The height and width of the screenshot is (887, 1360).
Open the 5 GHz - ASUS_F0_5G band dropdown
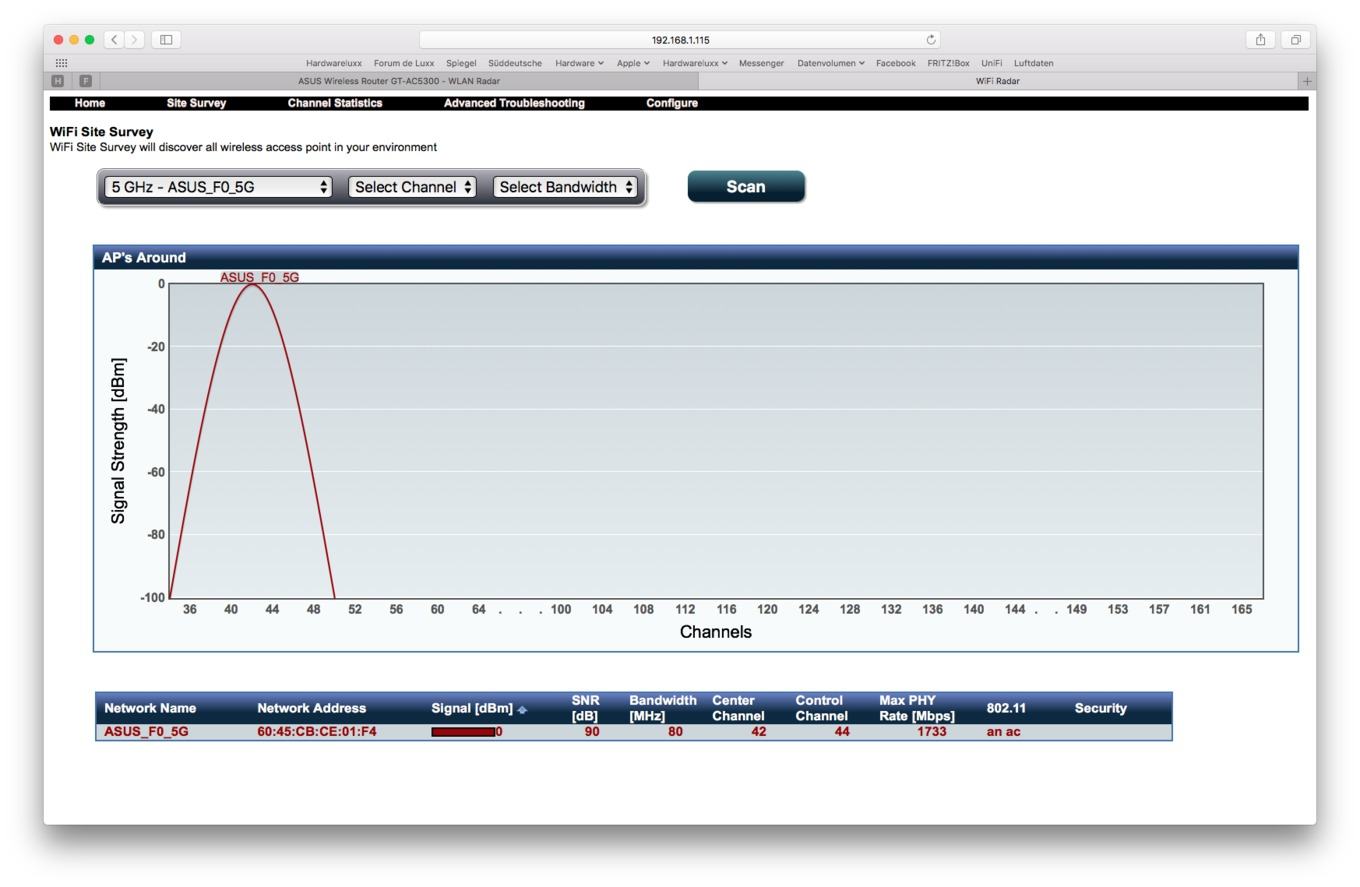click(x=218, y=187)
